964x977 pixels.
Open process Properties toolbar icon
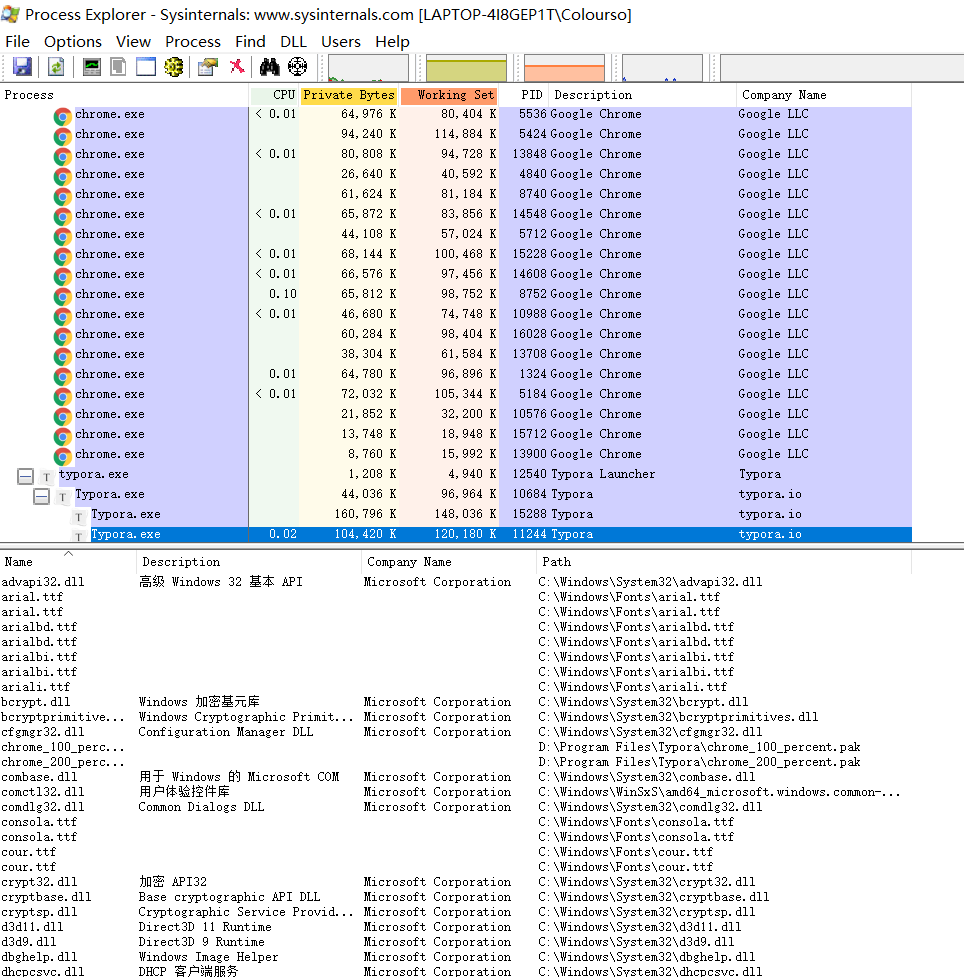coord(208,67)
